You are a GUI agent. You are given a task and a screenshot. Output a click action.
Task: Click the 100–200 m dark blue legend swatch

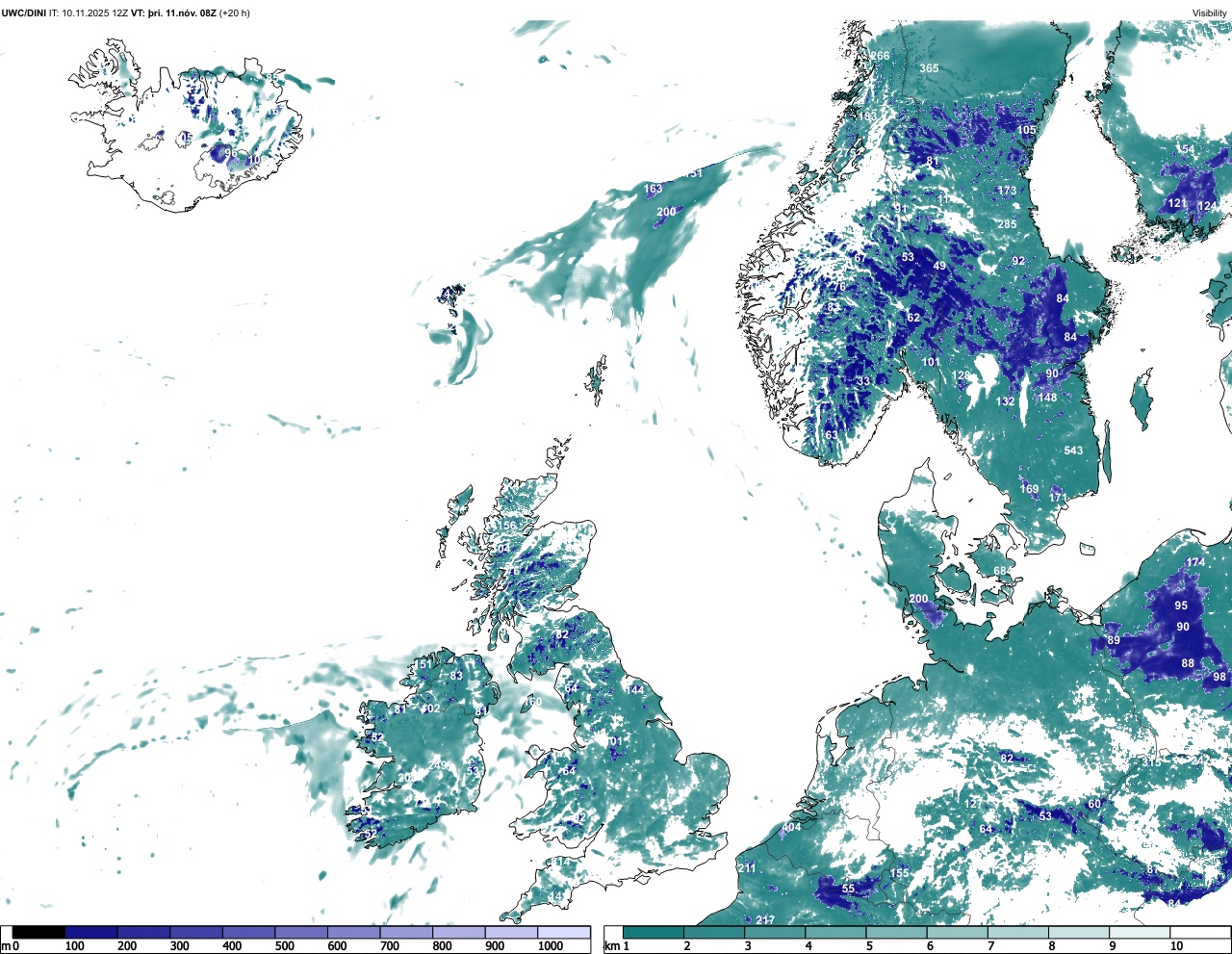tap(91, 932)
